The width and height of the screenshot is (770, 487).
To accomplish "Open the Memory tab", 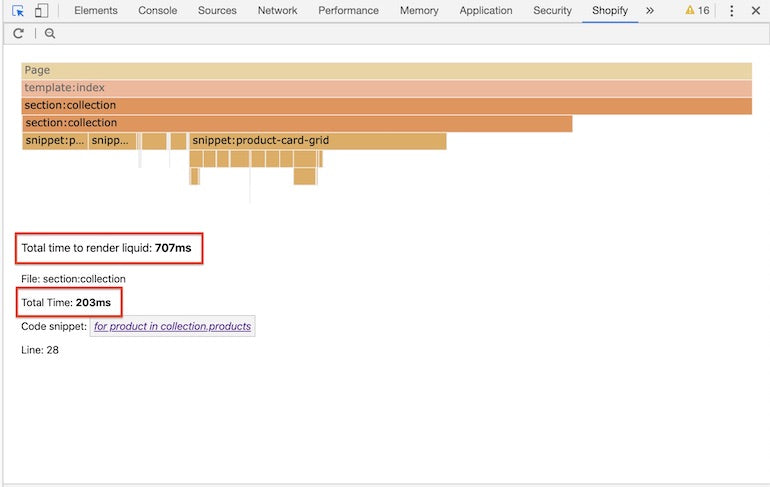I will pos(419,10).
